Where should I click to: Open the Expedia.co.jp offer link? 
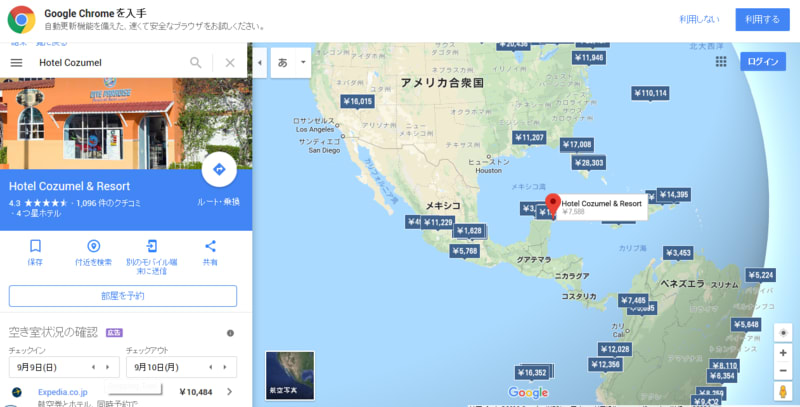point(63,392)
